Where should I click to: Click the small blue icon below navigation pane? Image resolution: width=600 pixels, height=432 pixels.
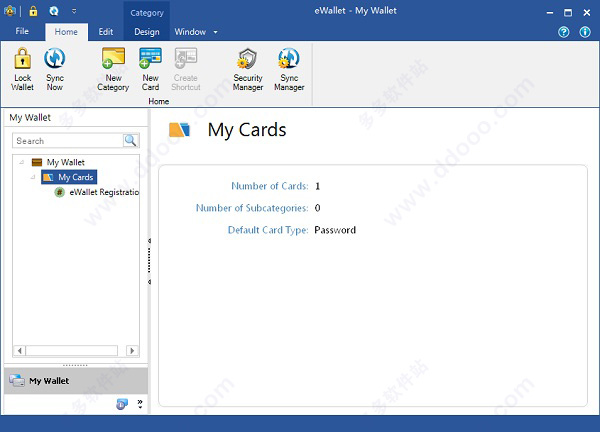click(122, 404)
